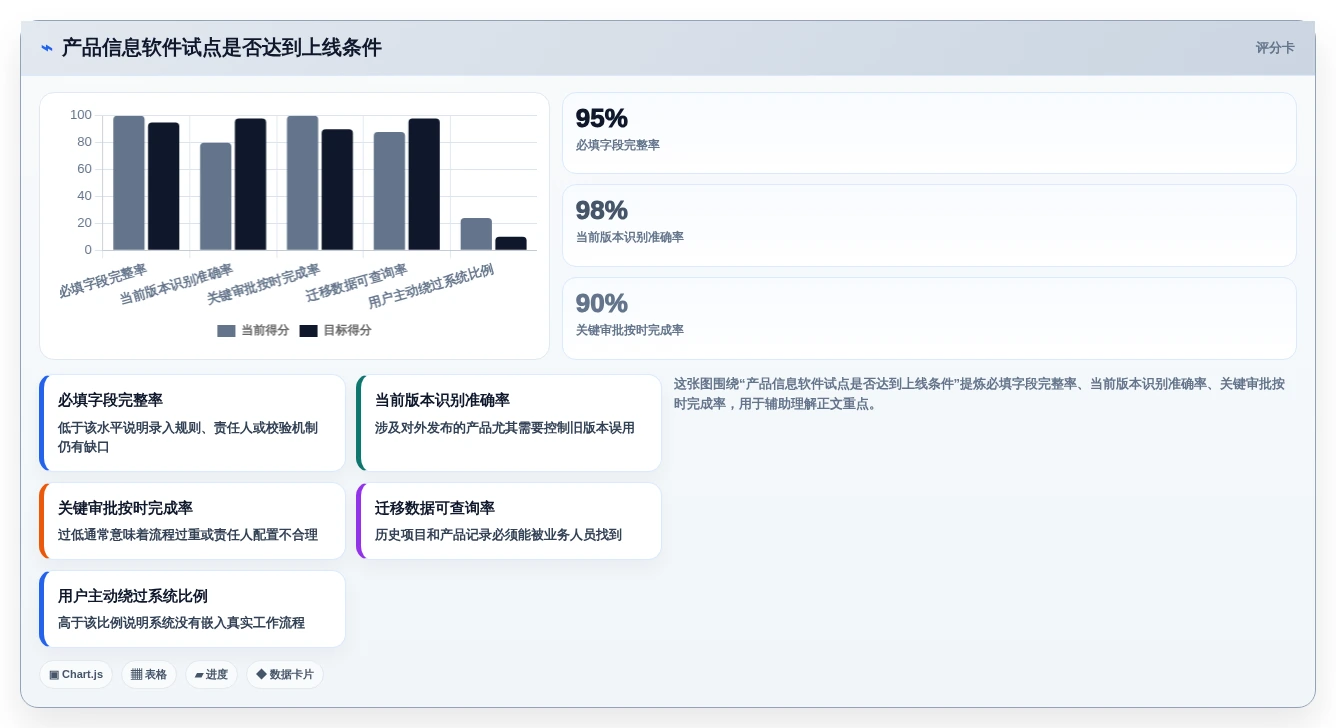Image resolution: width=1336 pixels, height=728 pixels.
Task: Click the 表格 tag chip
Action: click(149, 675)
